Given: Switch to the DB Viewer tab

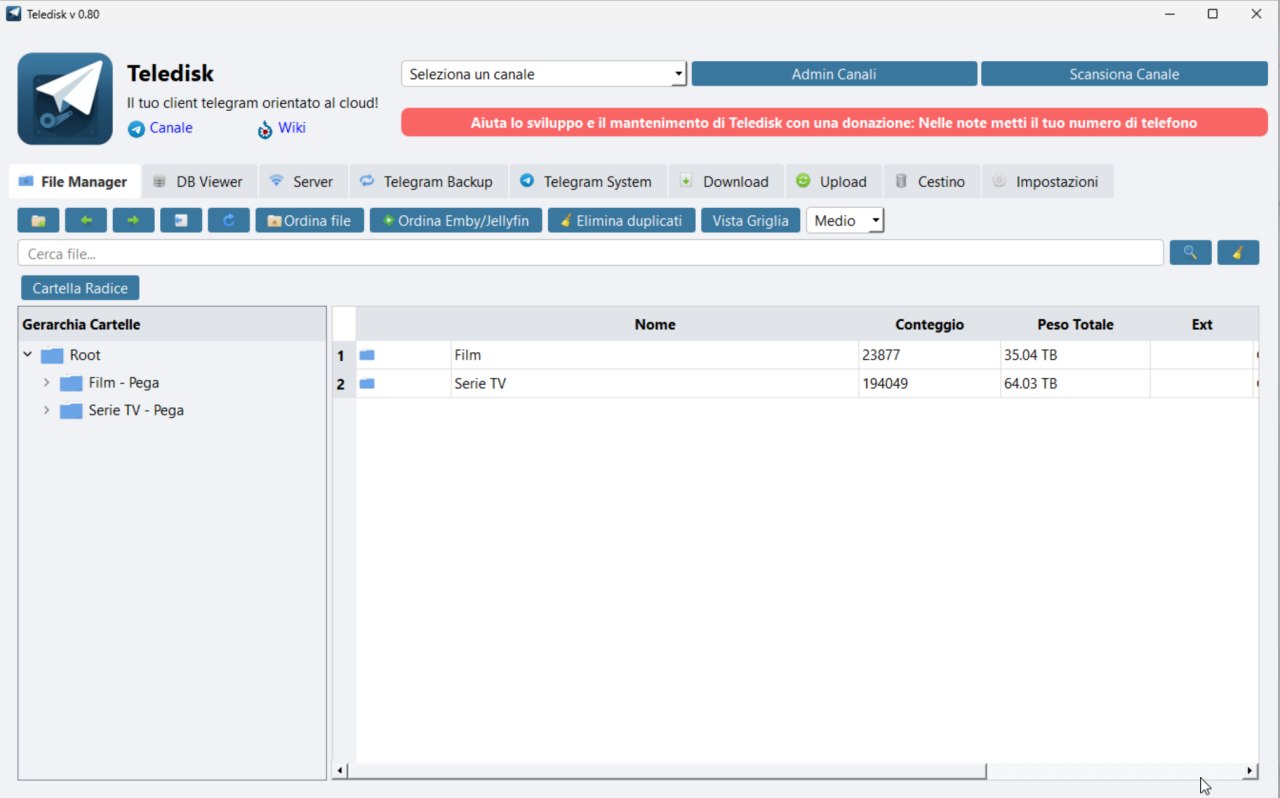Looking at the screenshot, I should click(199, 181).
